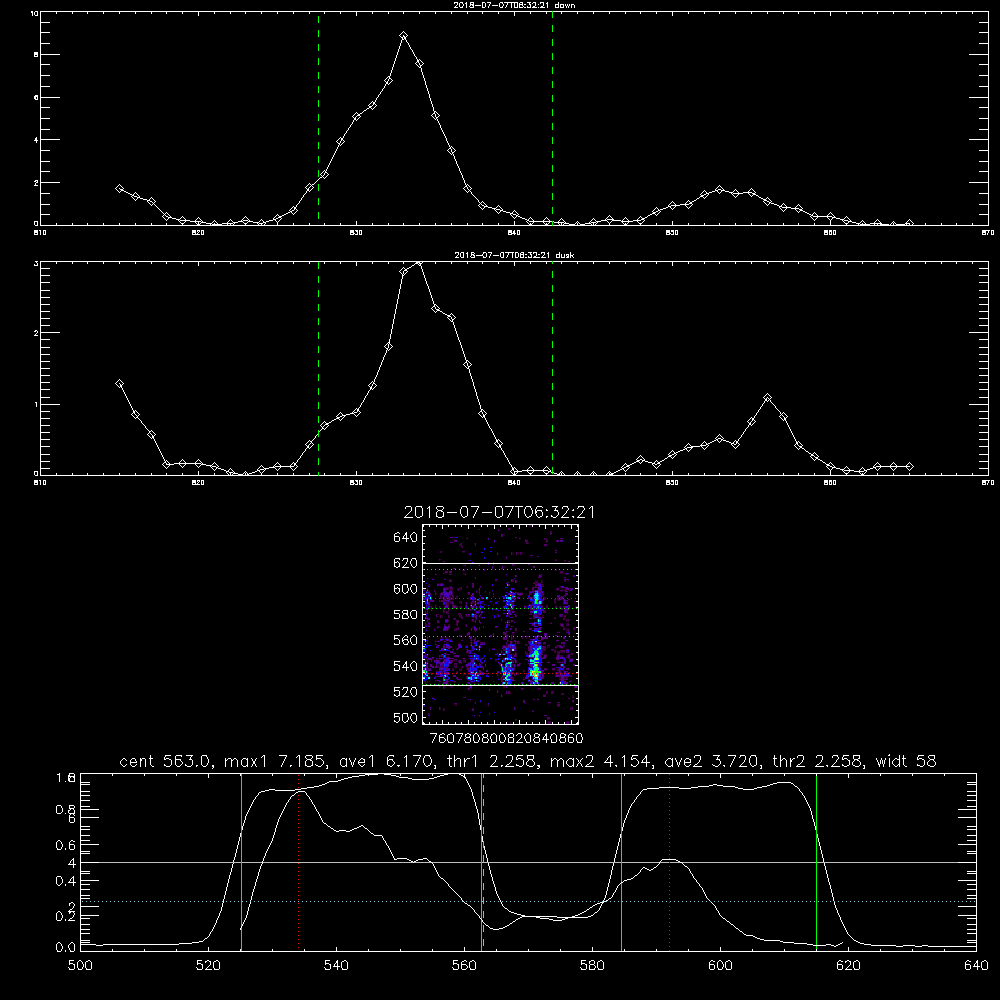Click heatmap y-axis label 580
The image size is (1000, 1000).
click(x=406, y=615)
